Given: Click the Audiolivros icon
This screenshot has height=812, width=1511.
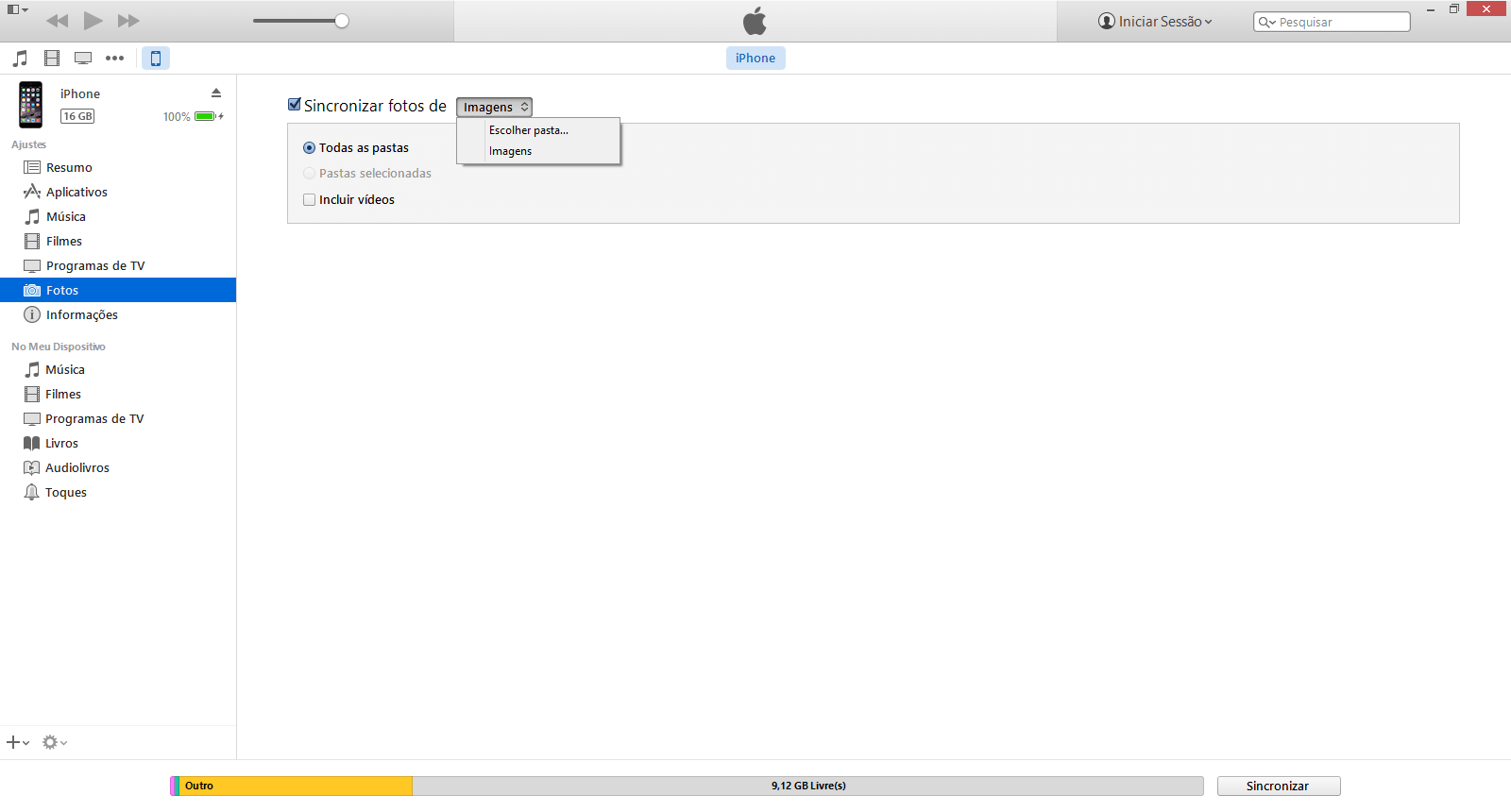Looking at the screenshot, I should point(31,467).
